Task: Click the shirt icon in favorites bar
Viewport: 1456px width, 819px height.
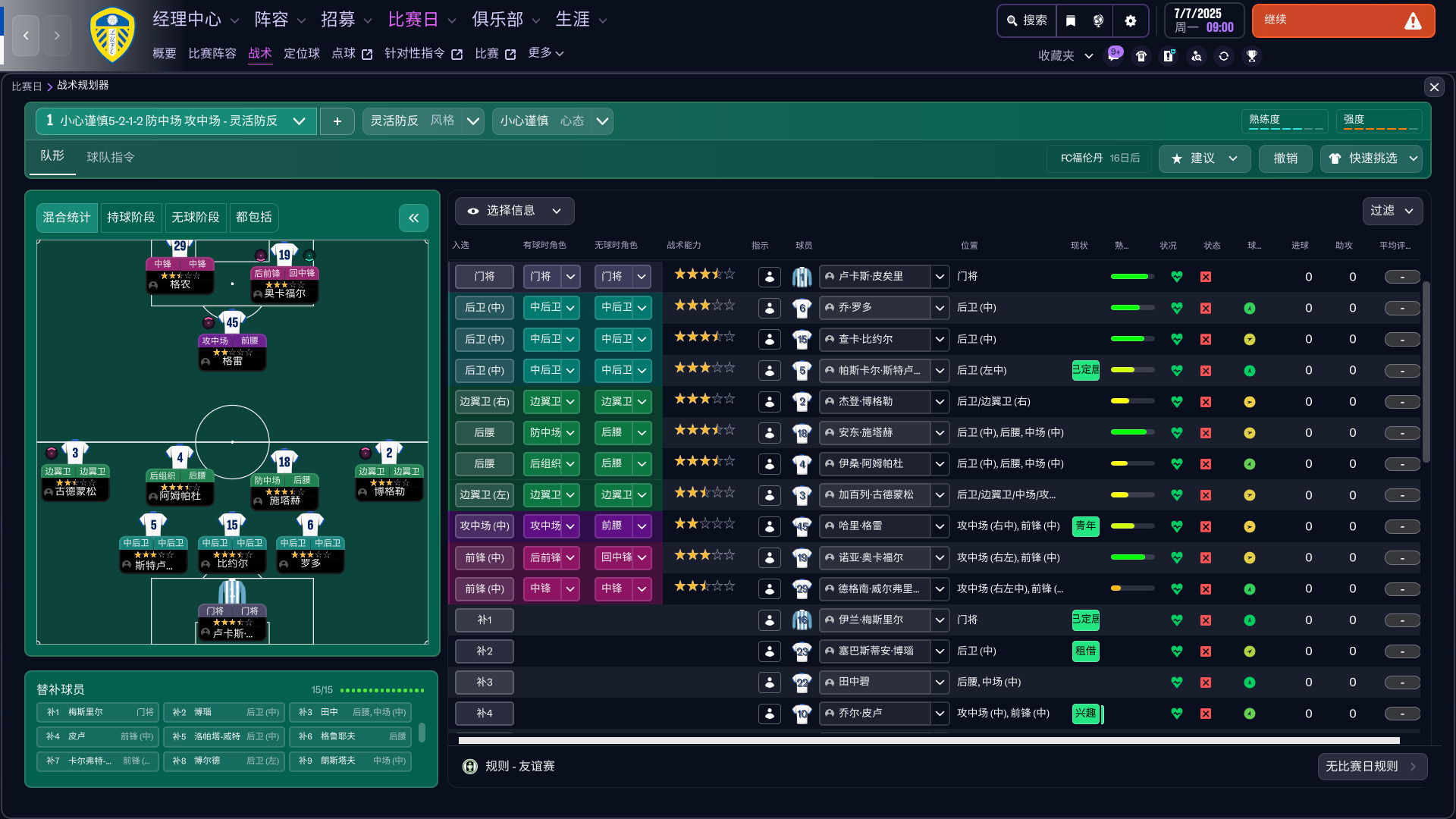Action: coord(1141,56)
